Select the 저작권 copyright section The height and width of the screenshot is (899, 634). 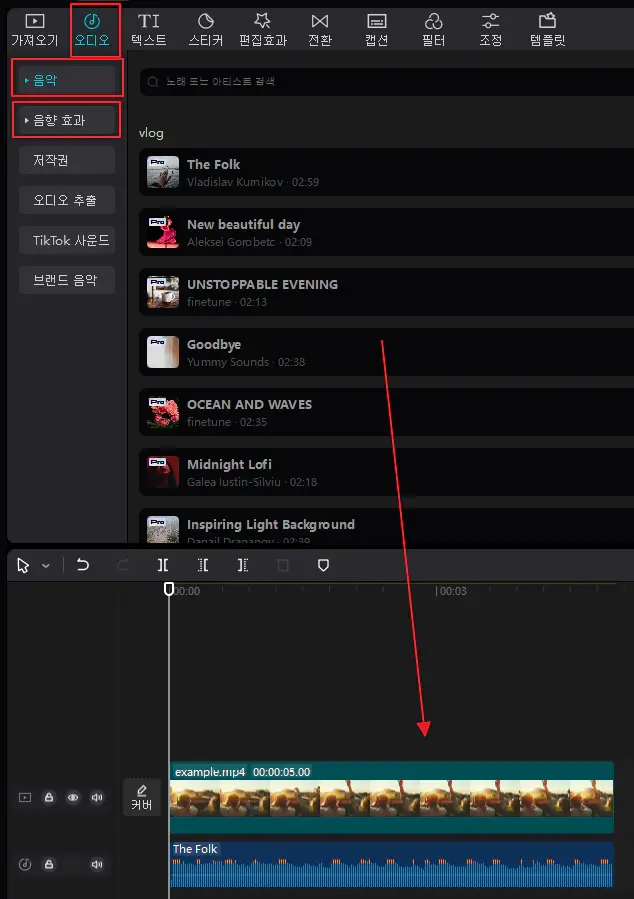(x=66, y=160)
